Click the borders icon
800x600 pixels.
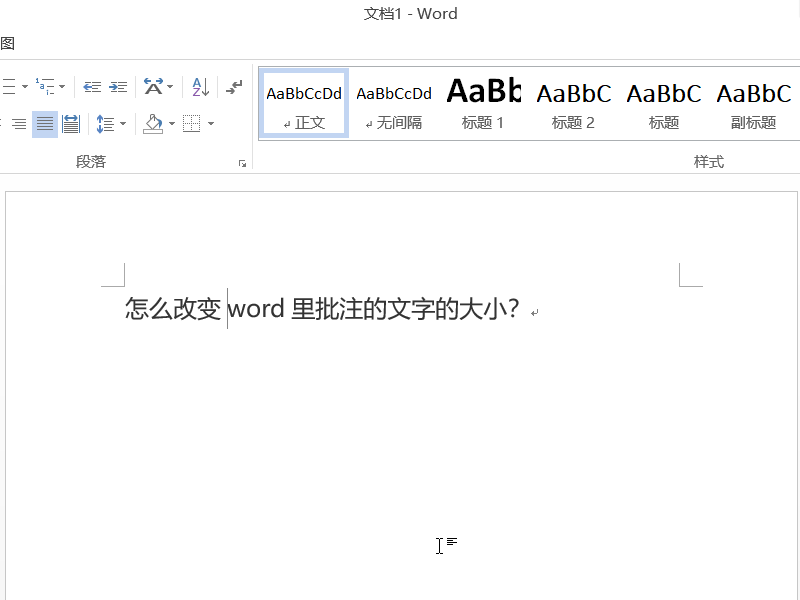click(192, 124)
